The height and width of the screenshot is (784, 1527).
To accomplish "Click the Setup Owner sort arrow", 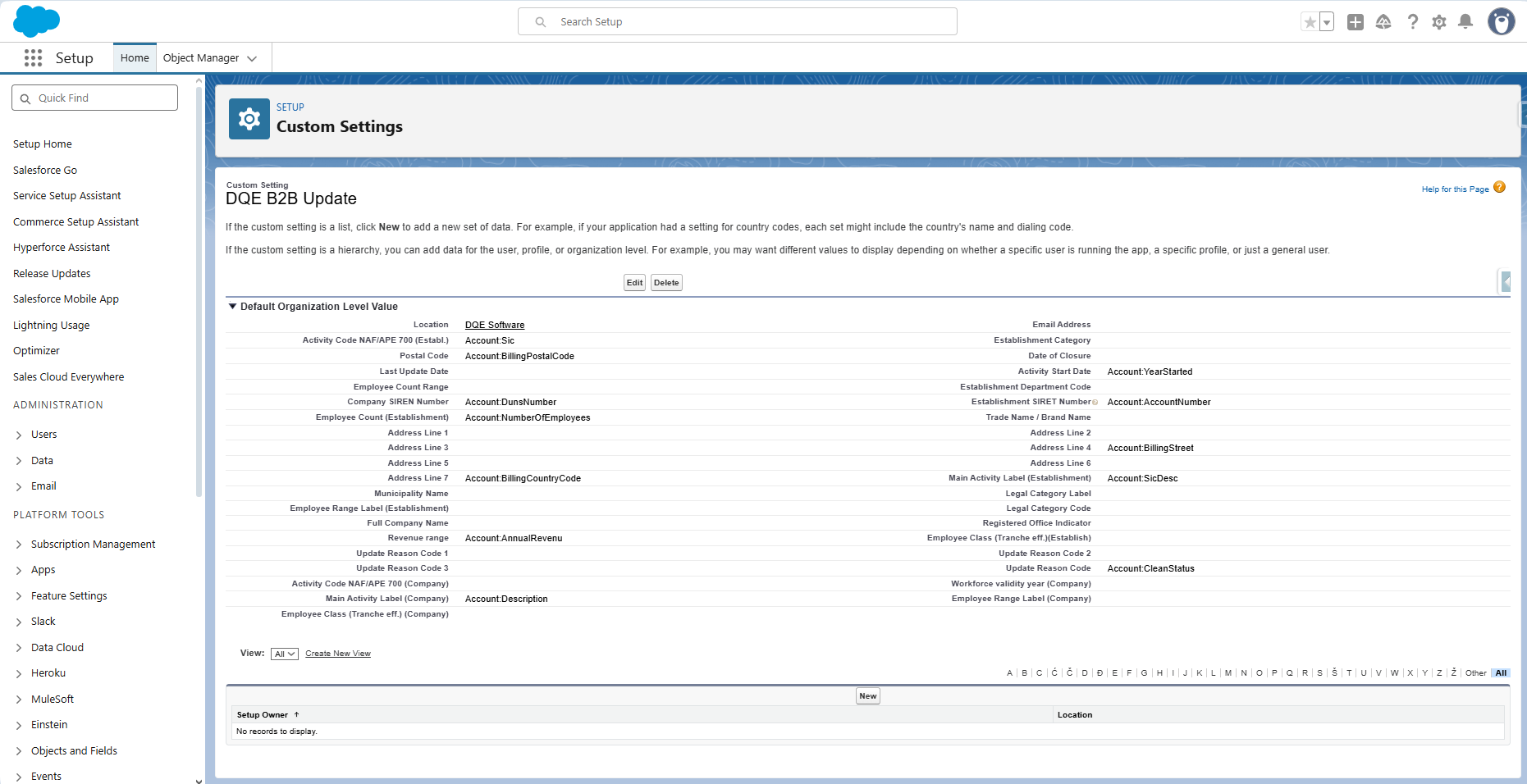I will coord(297,714).
